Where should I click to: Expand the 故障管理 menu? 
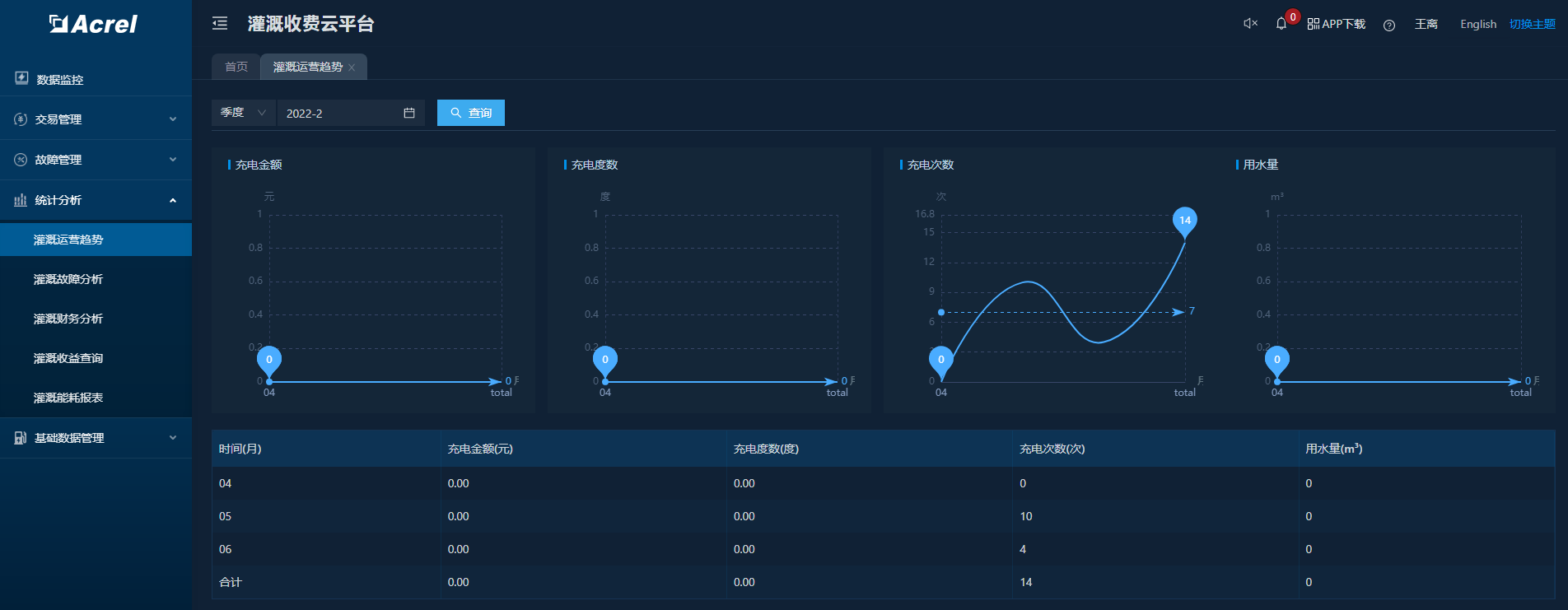click(96, 160)
